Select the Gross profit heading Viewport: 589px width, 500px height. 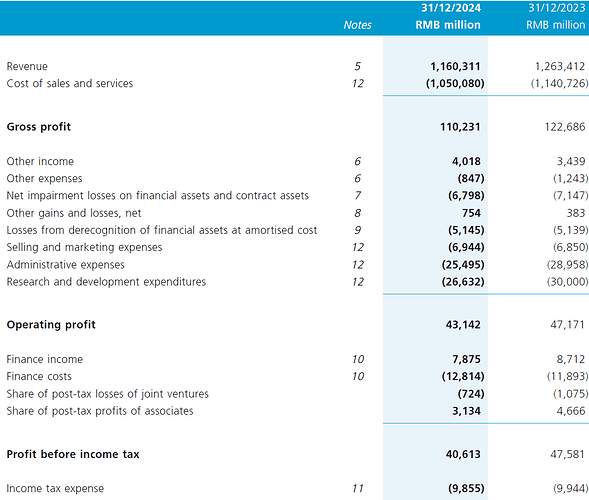(39, 127)
